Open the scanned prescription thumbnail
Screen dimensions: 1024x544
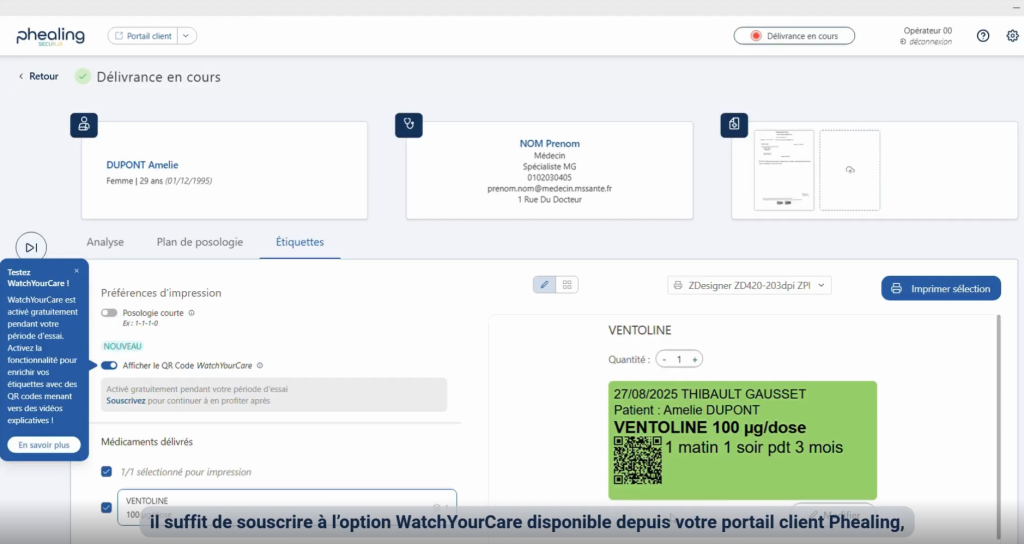(x=783, y=170)
